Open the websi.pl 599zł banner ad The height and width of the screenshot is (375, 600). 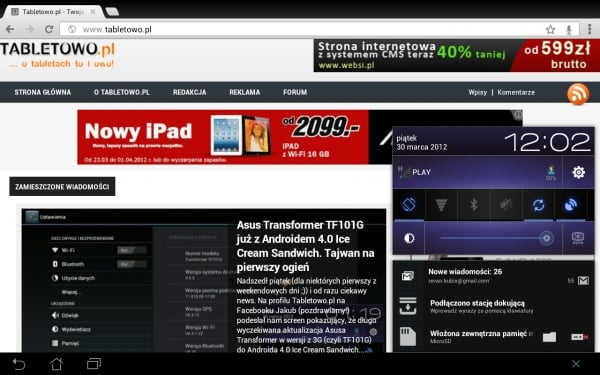[457, 55]
